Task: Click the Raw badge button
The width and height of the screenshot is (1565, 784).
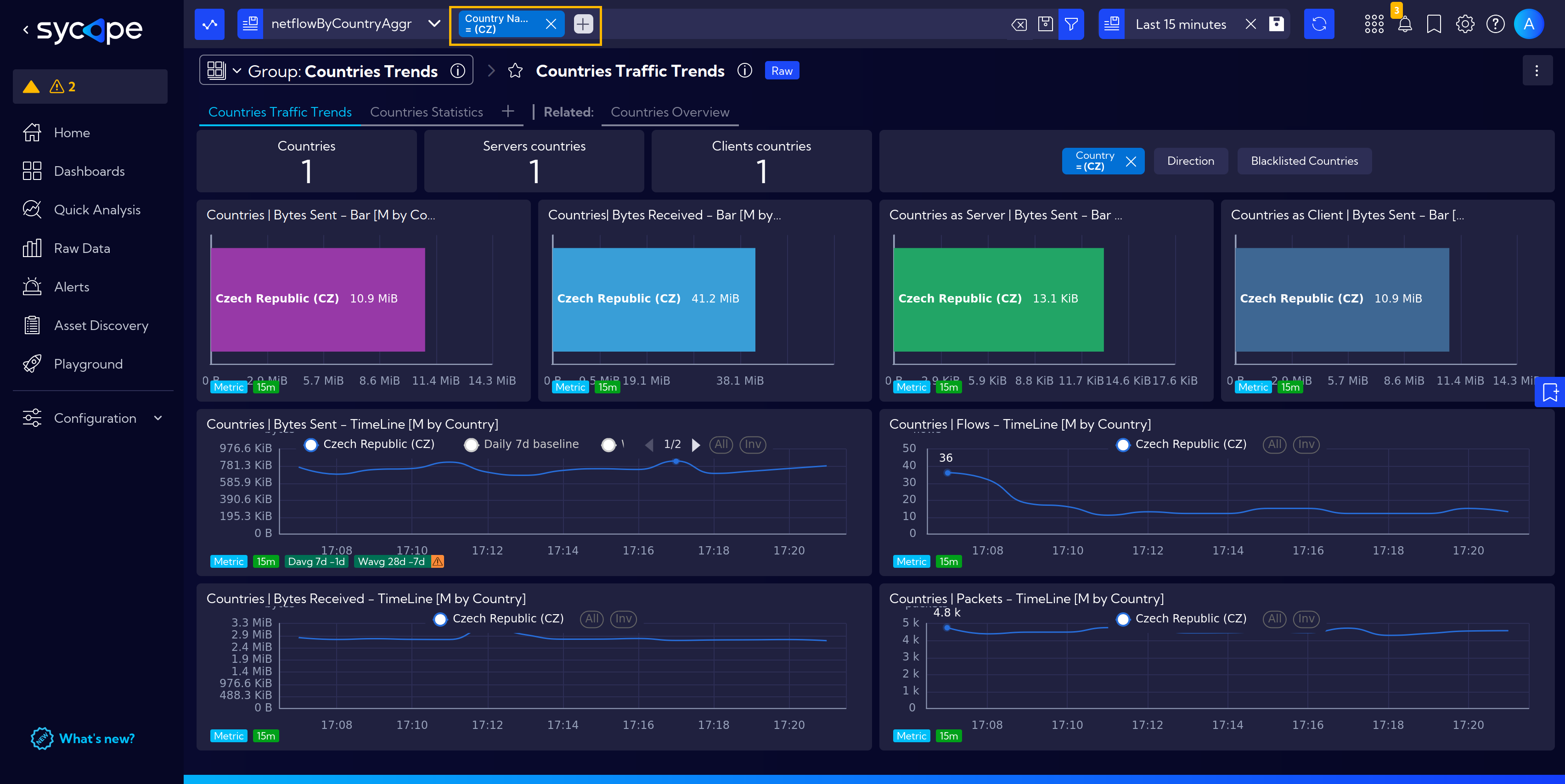Action: (782, 71)
